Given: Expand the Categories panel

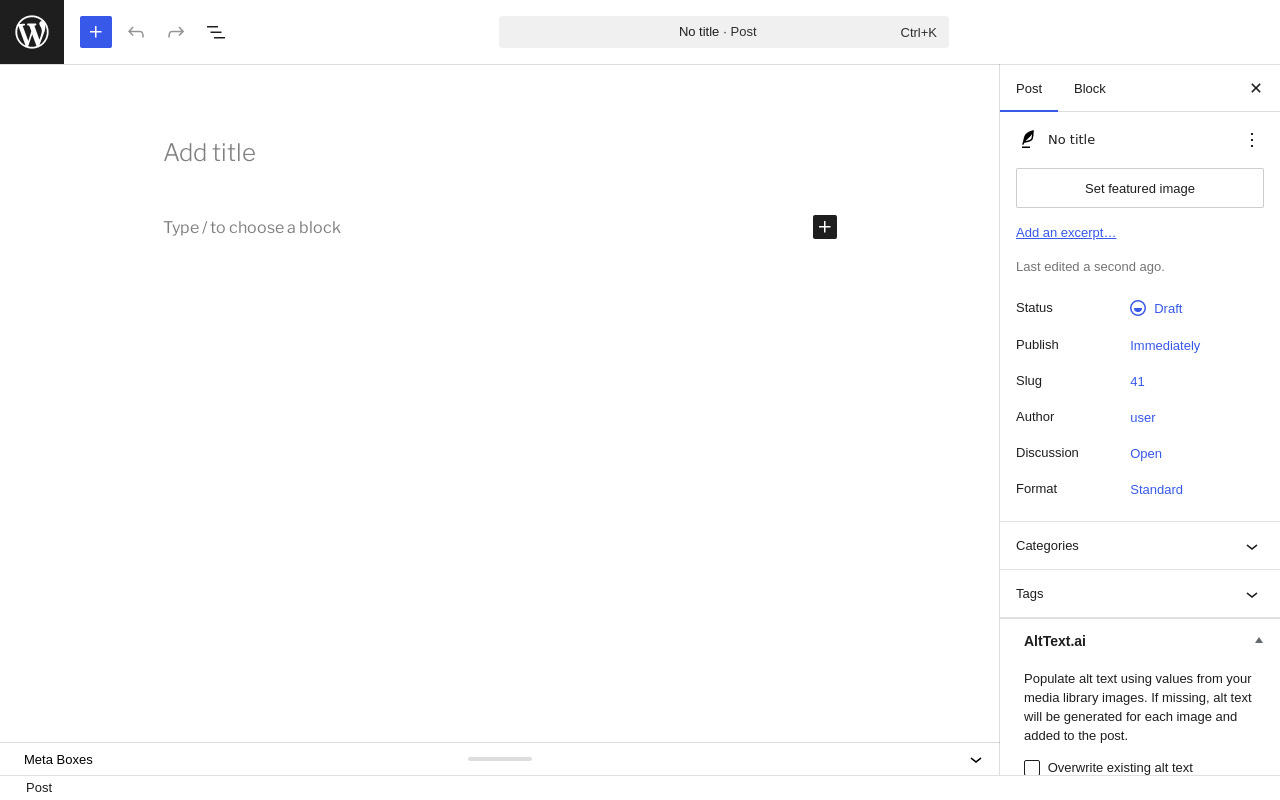Looking at the screenshot, I should [1140, 546].
